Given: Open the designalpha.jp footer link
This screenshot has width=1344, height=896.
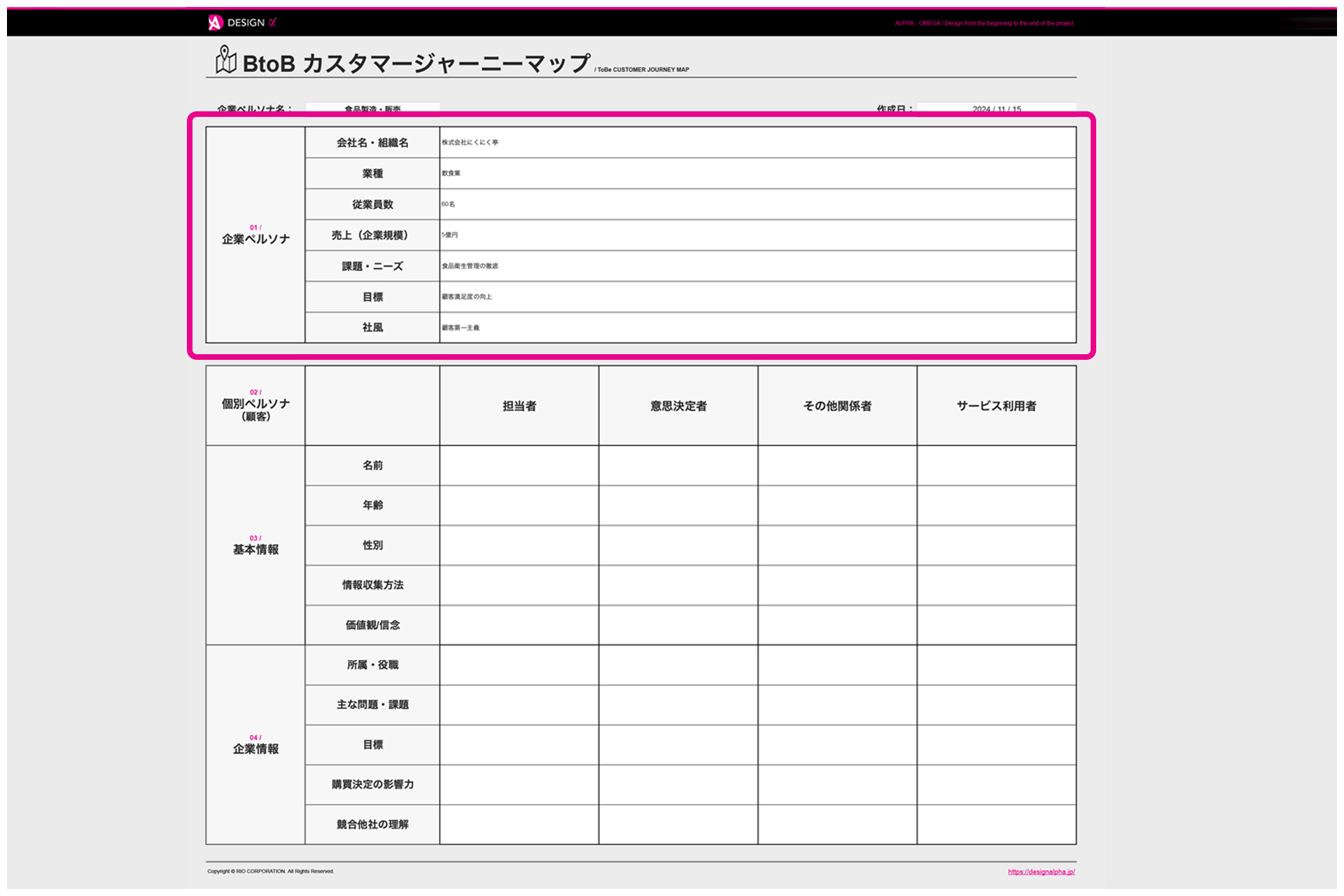Looking at the screenshot, I should pos(1041,871).
